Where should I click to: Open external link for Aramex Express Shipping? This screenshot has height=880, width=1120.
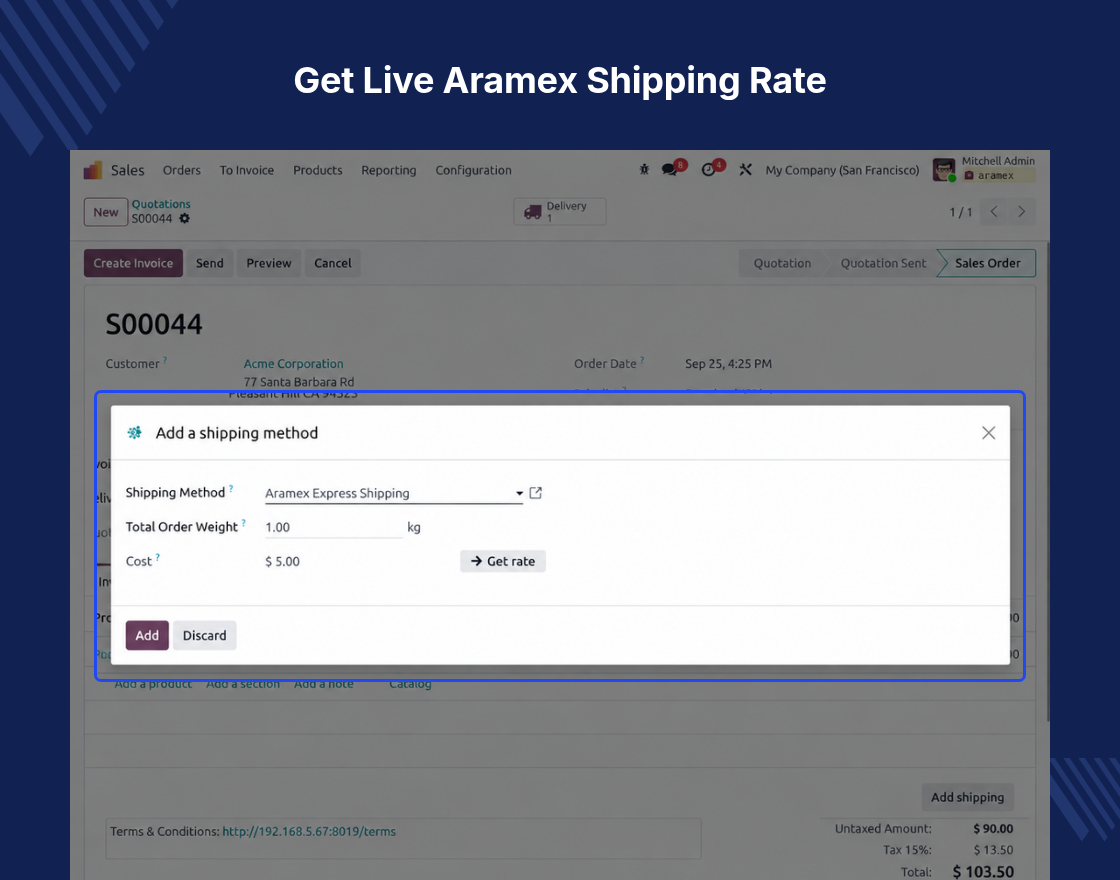536,493
